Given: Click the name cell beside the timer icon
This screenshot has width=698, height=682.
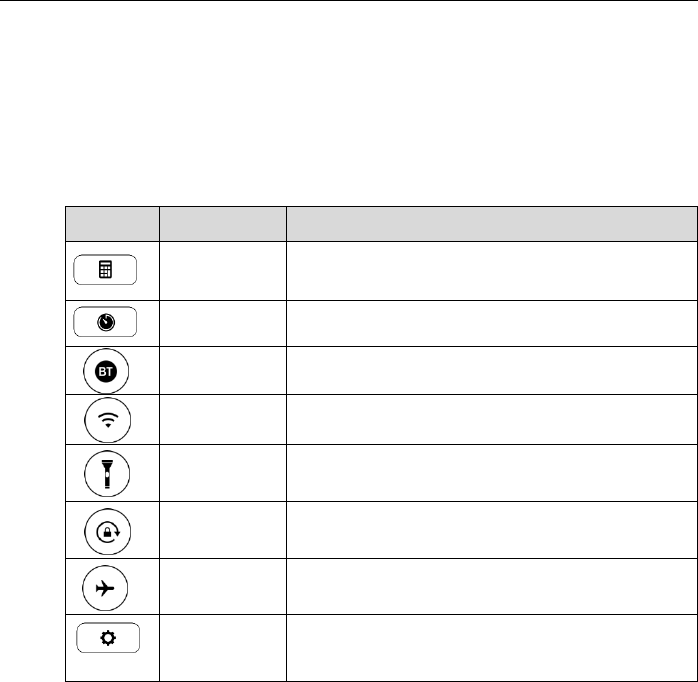Looking at the screenshot, I should [223, 324].
